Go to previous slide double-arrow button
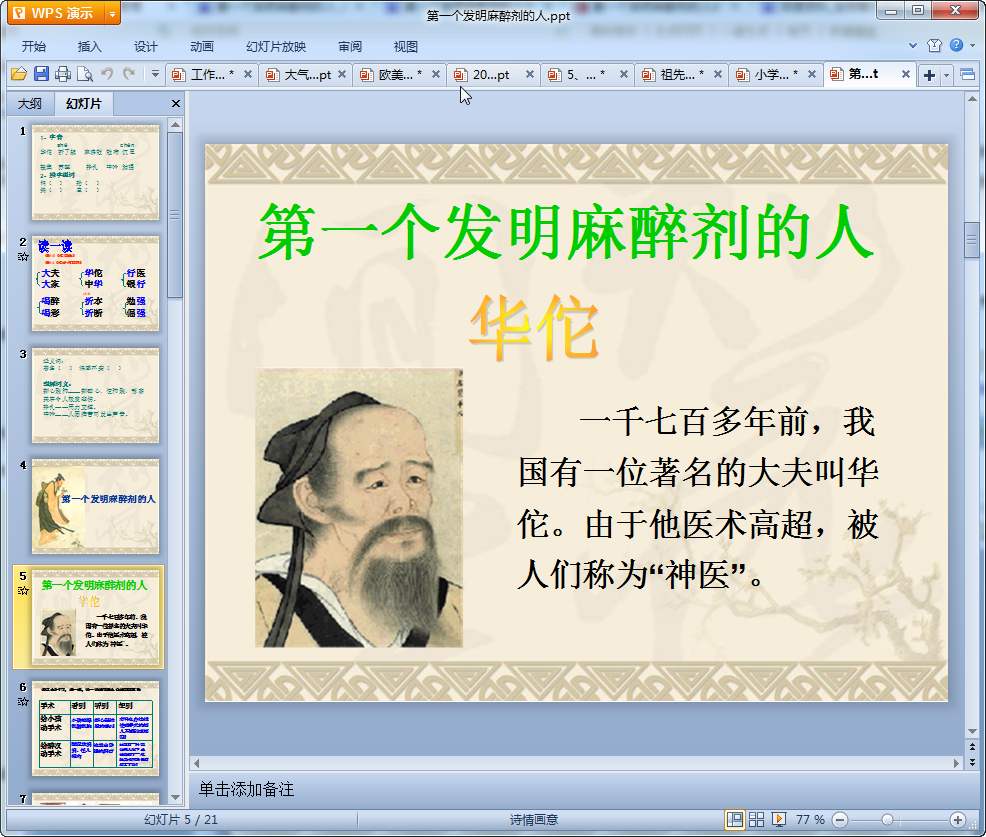The width and height of the screenshot is (986, 837). [x=972, y=747]
